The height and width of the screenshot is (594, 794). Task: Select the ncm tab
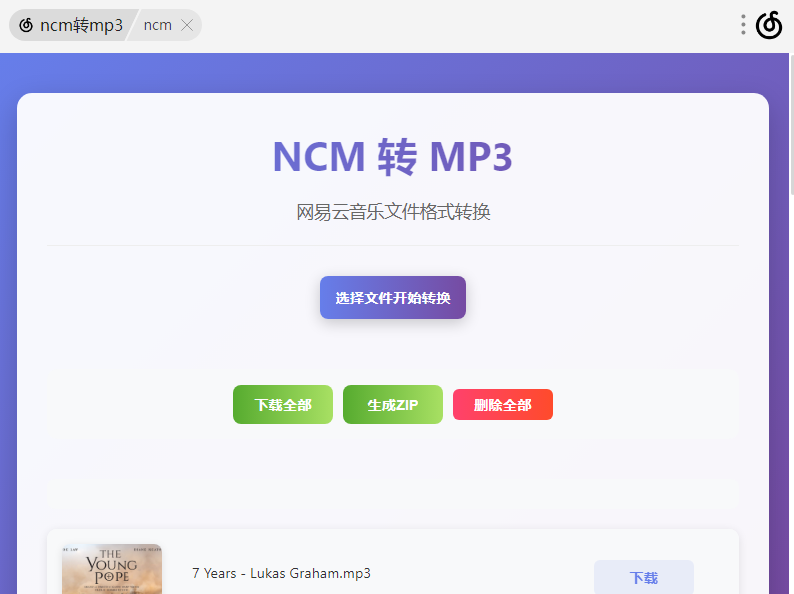(x=157, y=25)
